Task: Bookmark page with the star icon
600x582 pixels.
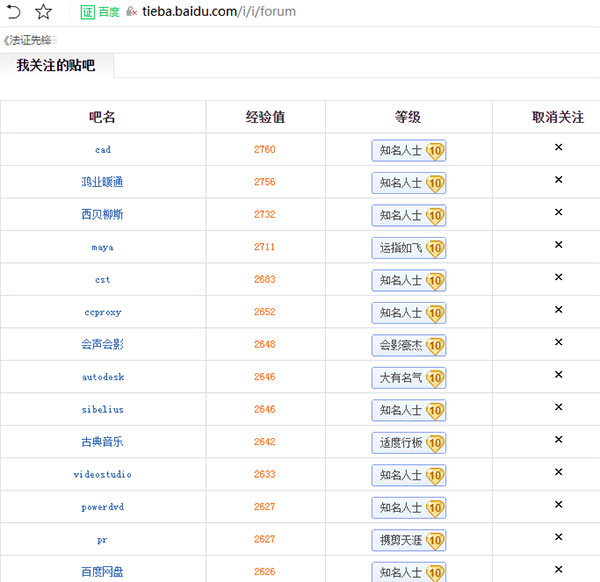Action: tap(43, 12)
